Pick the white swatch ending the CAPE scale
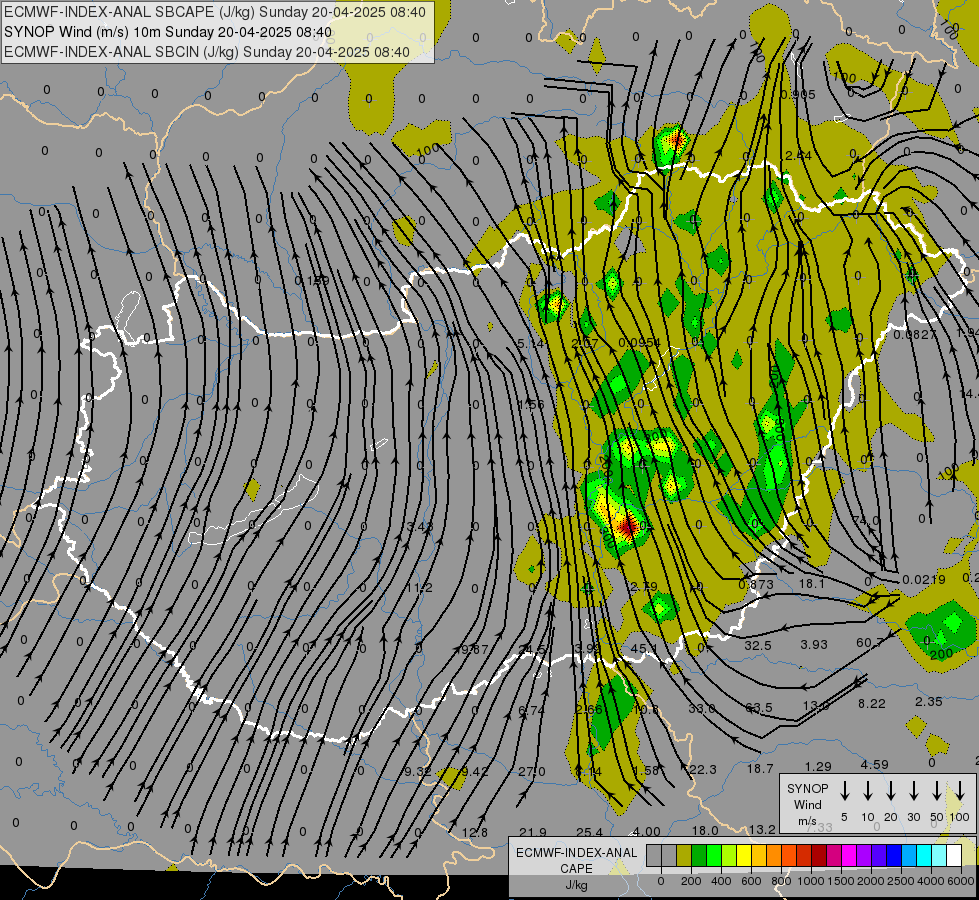 [x=954, y=855]
